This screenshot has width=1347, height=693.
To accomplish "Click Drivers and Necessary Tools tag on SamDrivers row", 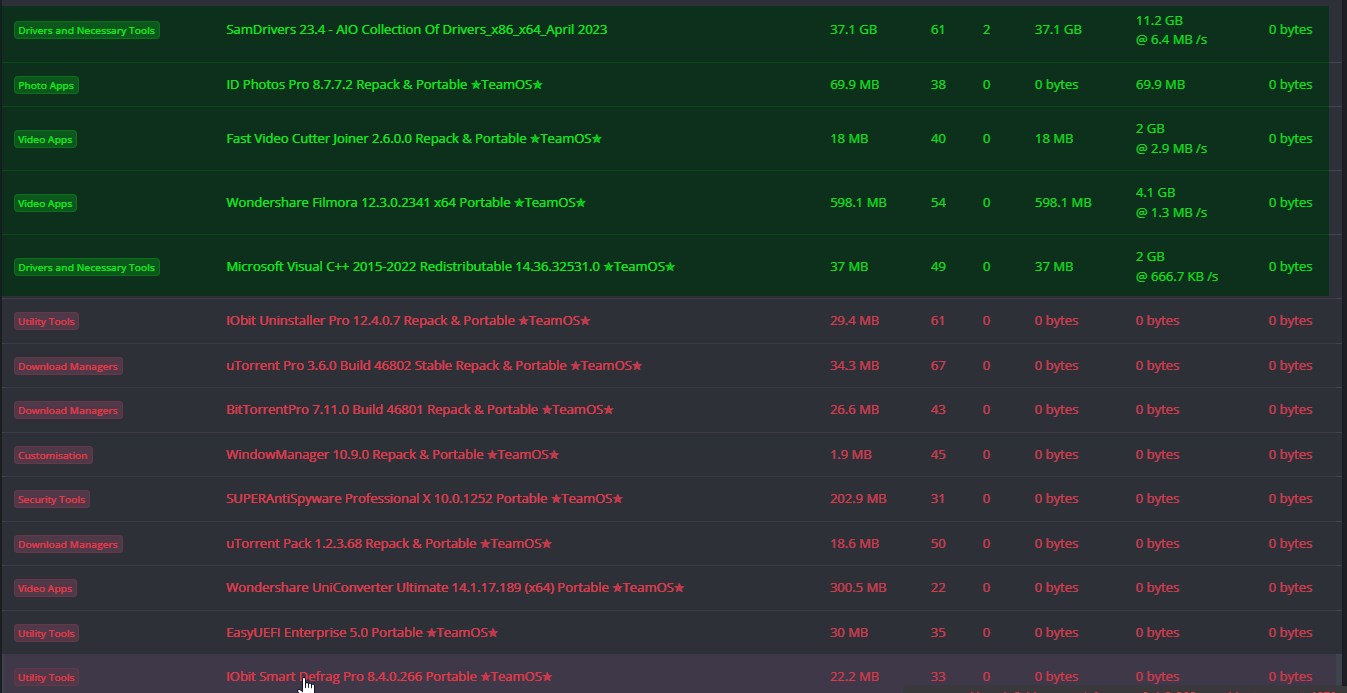I will (x=87, y=31).
